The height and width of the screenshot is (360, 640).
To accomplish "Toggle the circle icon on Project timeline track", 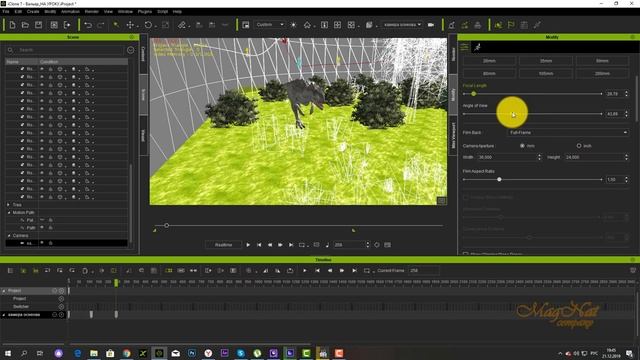I will tap(61, 299).
